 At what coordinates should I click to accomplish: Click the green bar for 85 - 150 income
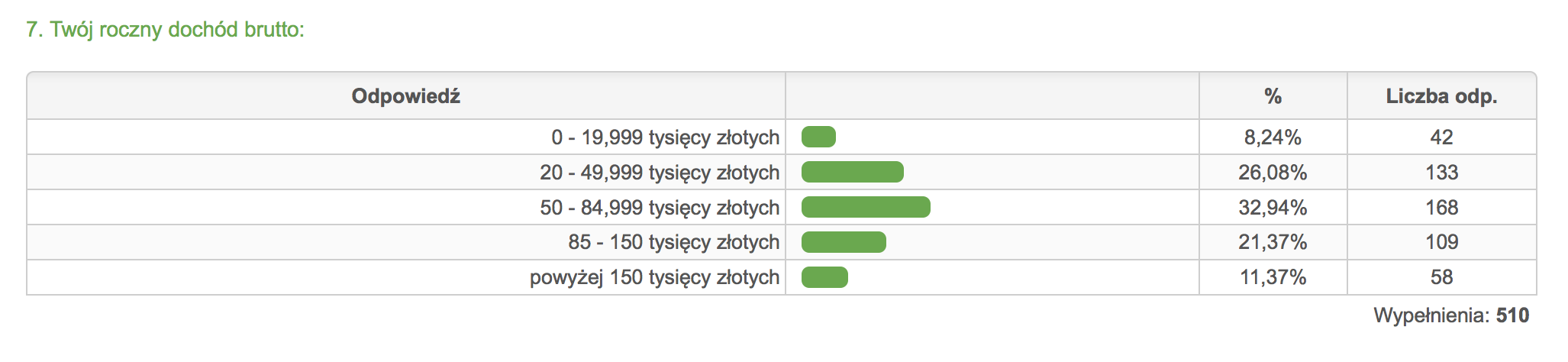tap(844, 242)
